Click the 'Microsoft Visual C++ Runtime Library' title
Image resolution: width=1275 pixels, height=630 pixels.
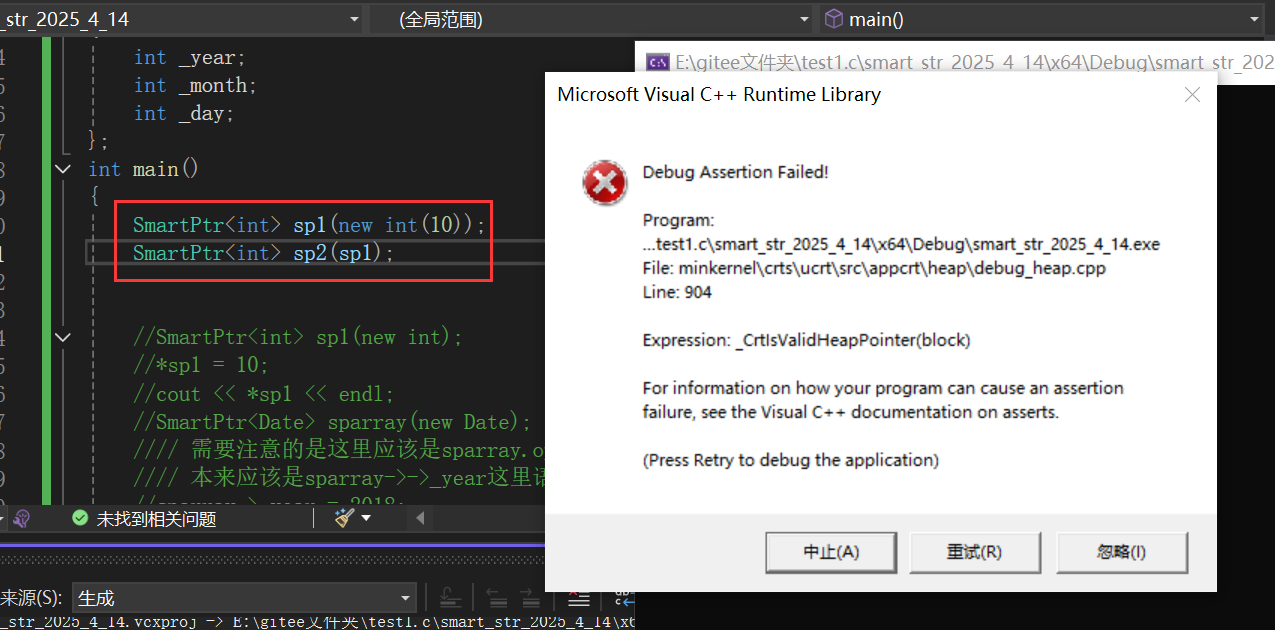click(x=719, y=95)
